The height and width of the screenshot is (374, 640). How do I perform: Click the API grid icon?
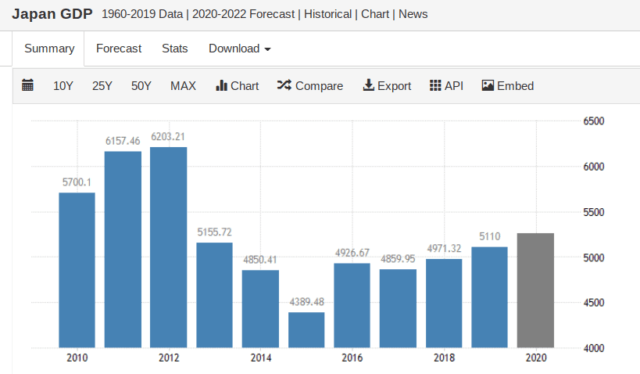(x=435, y=85)
